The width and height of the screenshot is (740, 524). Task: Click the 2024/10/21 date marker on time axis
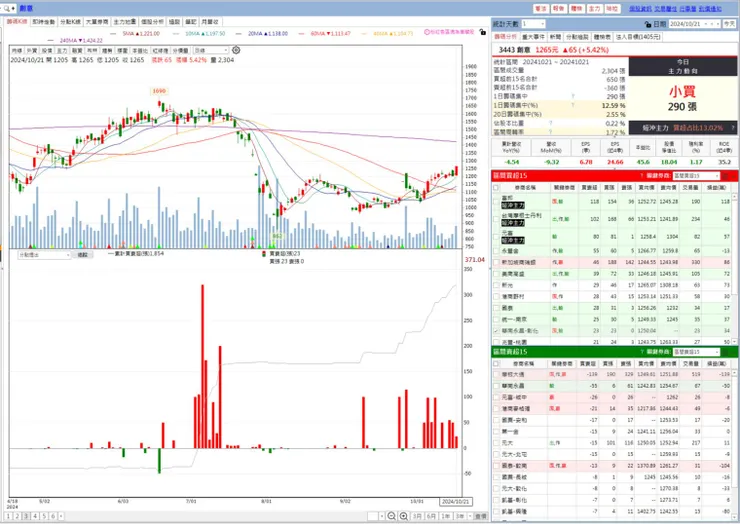pos(455,502)
